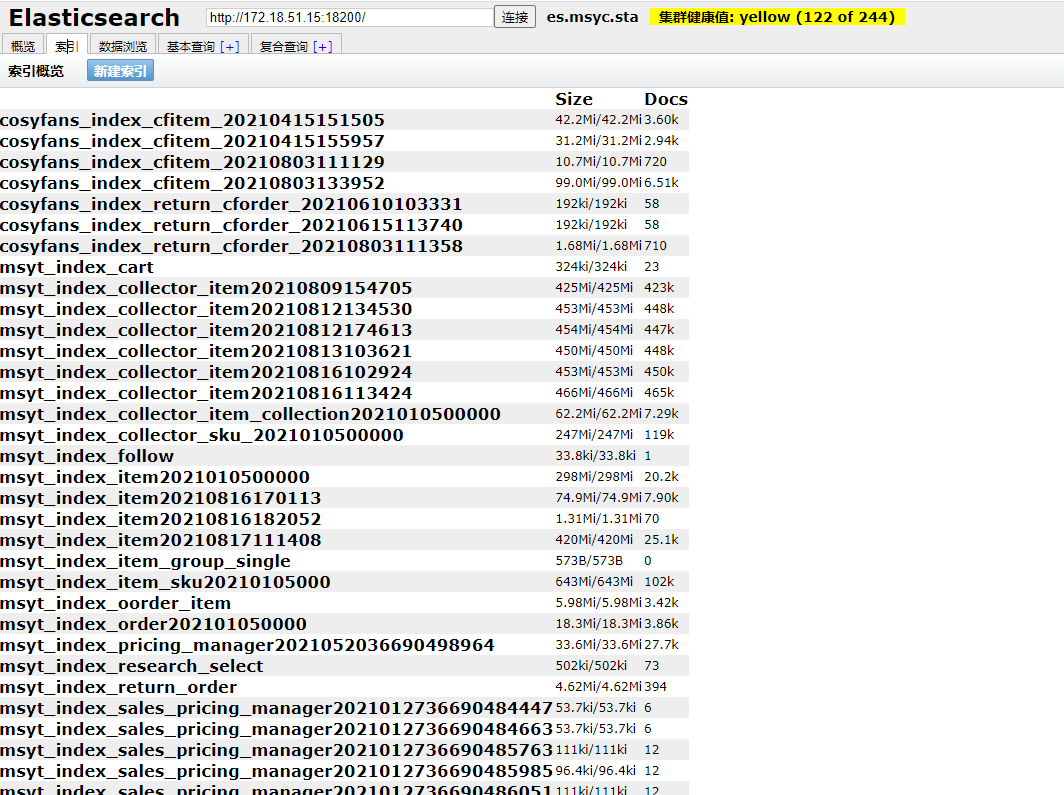Click docs count 27.7k
The image size is (1064, 795).
point(661,644)
